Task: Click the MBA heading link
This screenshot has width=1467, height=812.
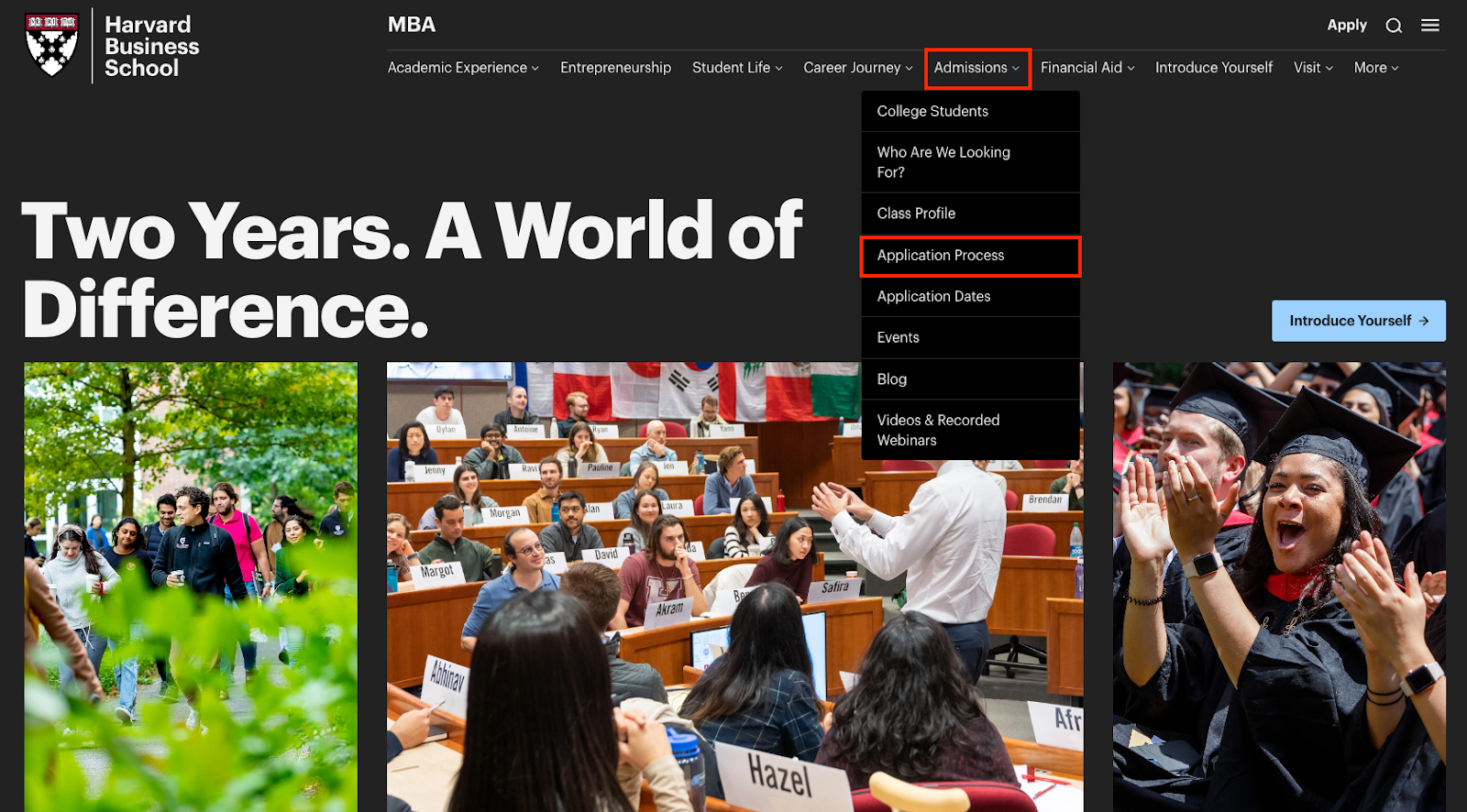Action: click(x=412, y=25)
